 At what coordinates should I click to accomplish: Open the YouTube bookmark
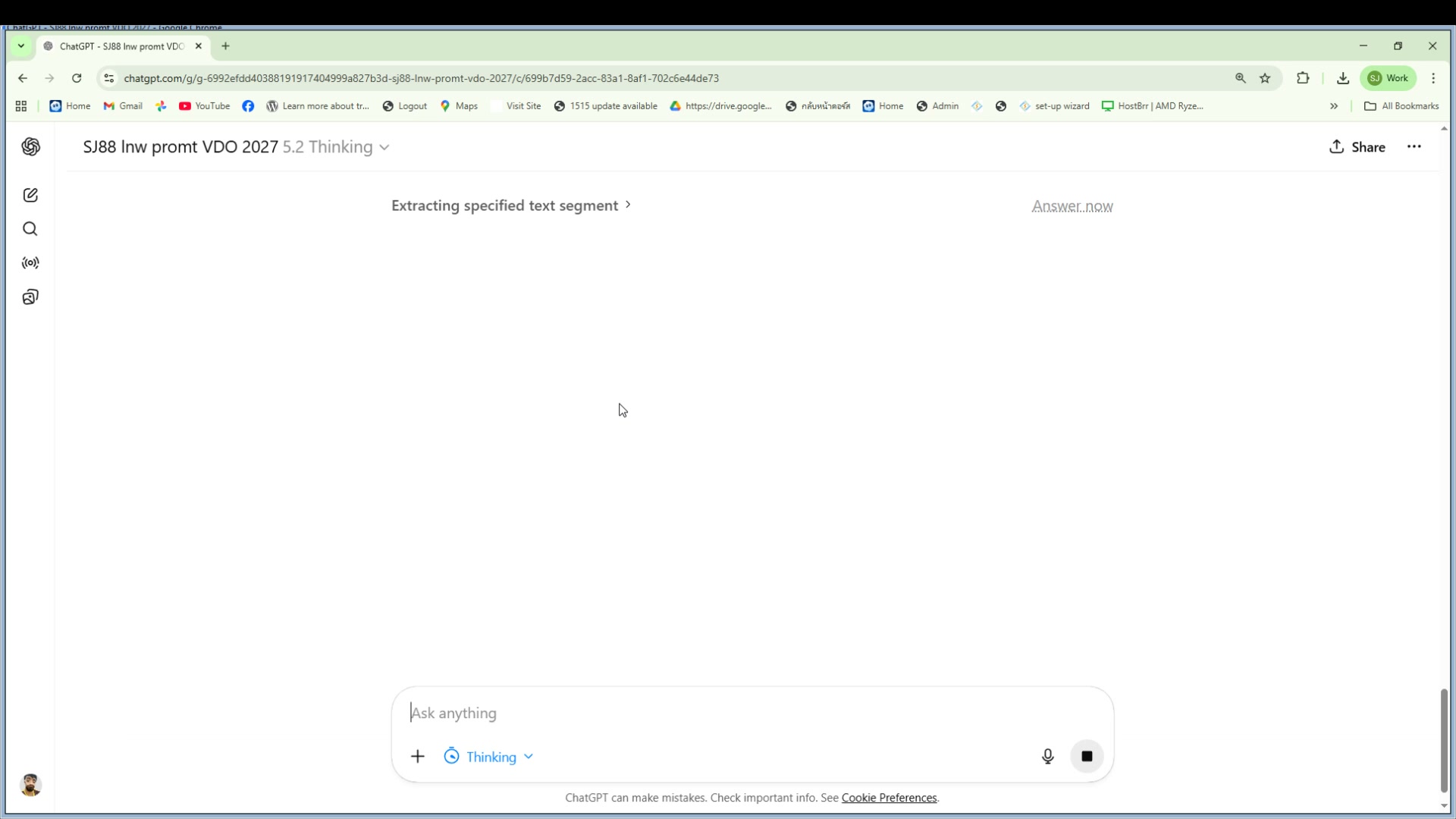(x=205, y=106)
